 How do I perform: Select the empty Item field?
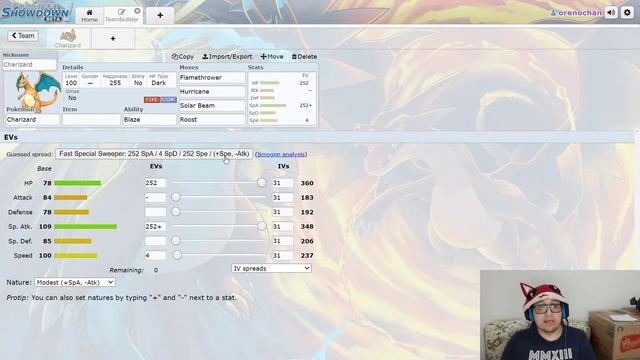coord(91,120)
